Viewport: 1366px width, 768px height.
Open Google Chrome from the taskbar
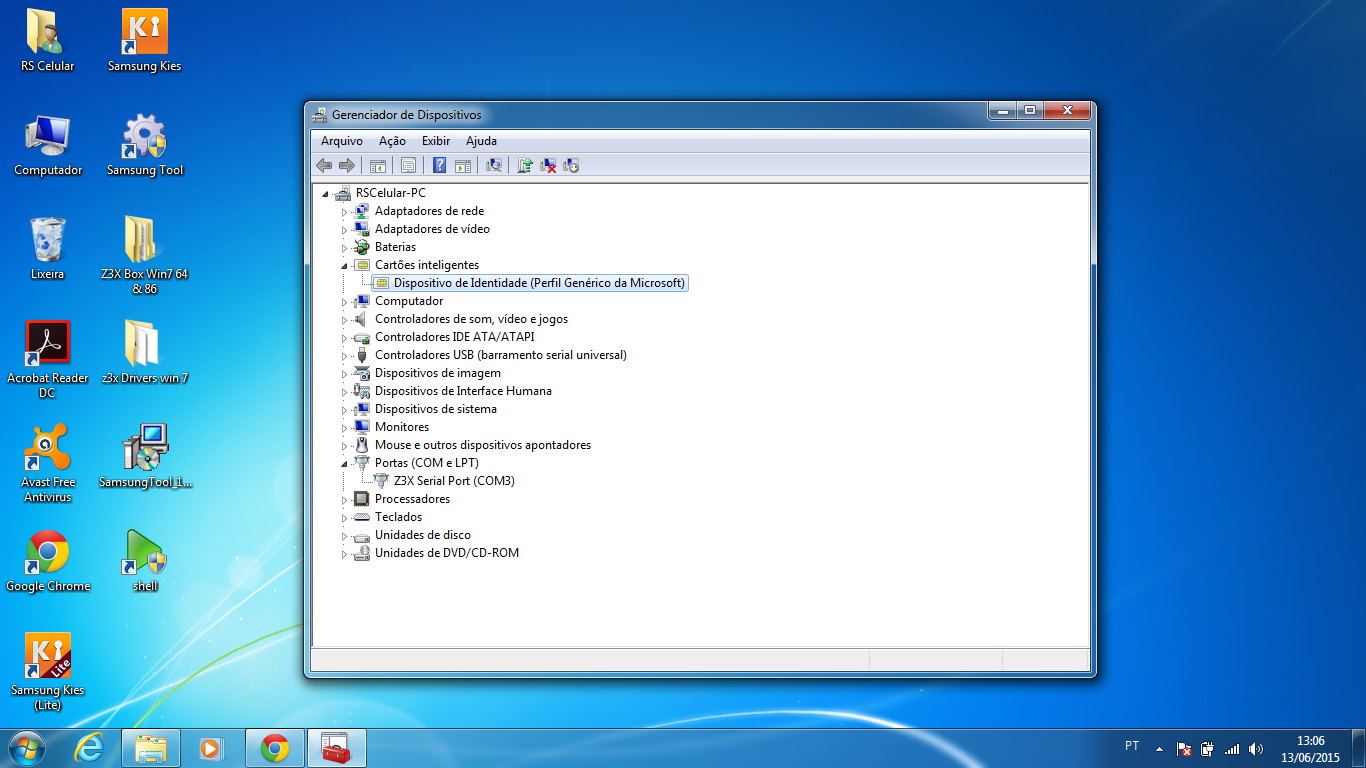pyautogui.click(x=274, y=748)
